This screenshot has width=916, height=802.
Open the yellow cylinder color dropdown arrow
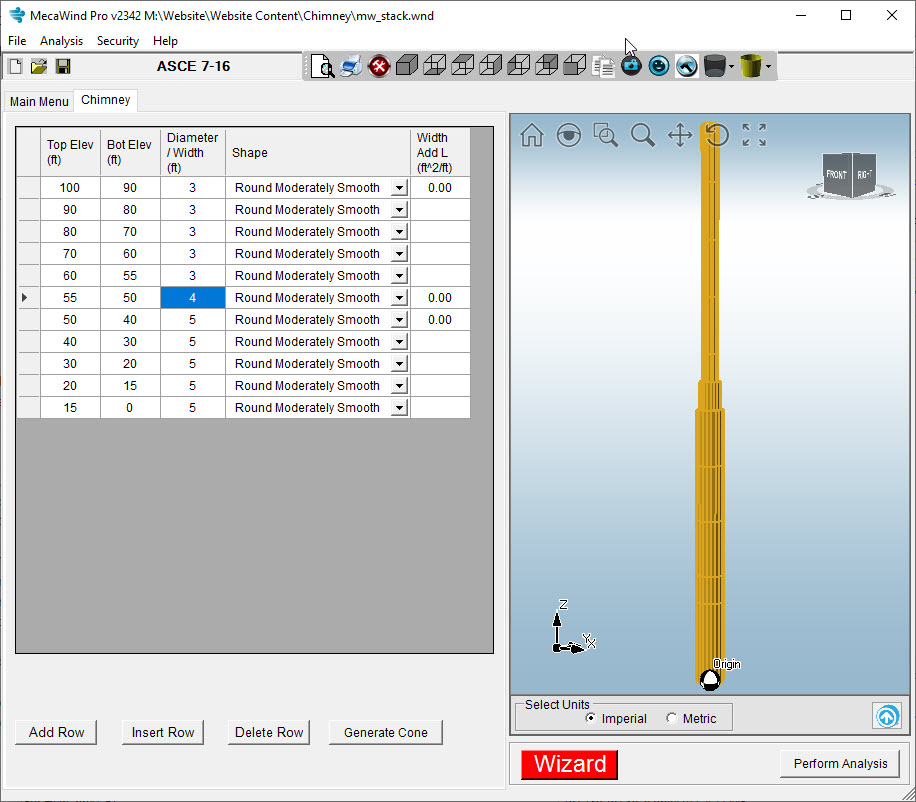coord(768,67)
